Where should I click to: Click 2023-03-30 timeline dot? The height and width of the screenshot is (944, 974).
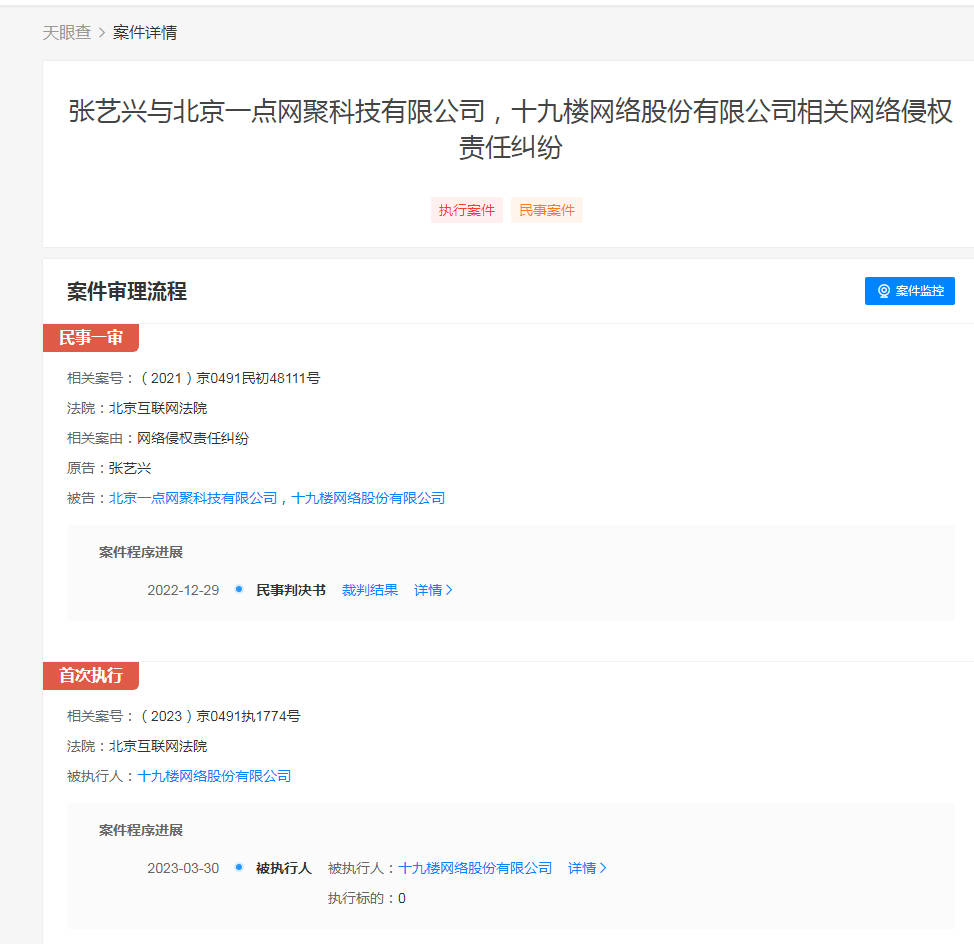tap(239, 868)
